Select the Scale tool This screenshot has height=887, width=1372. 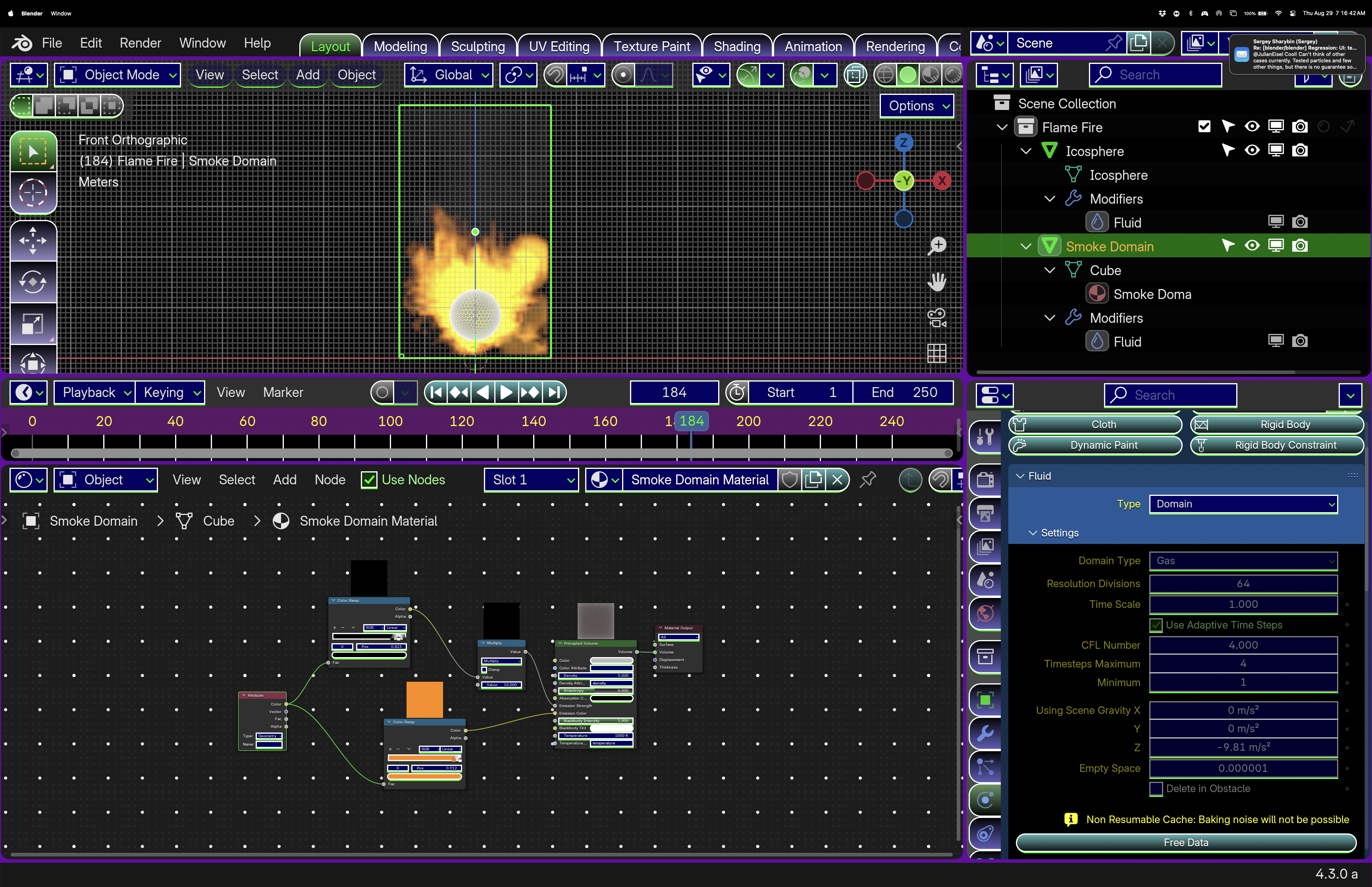pyautogui.click(x=33, y=324)
